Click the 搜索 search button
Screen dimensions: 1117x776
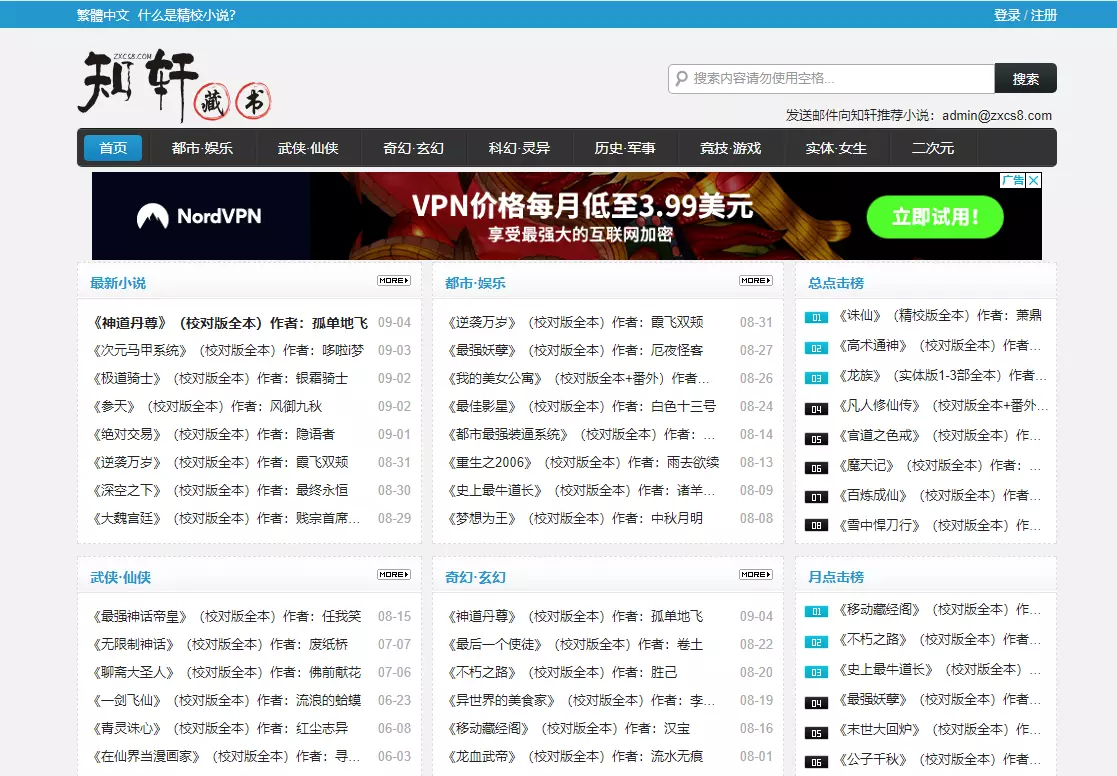(1025, 78)
